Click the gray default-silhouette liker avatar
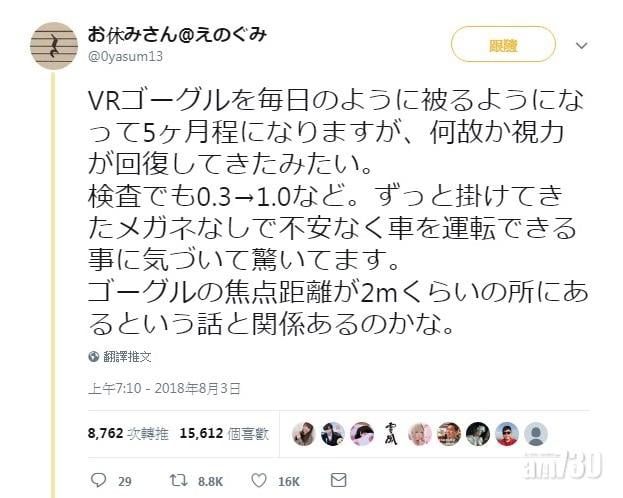Viewport: 623px width, 498px height. [536, 434]
